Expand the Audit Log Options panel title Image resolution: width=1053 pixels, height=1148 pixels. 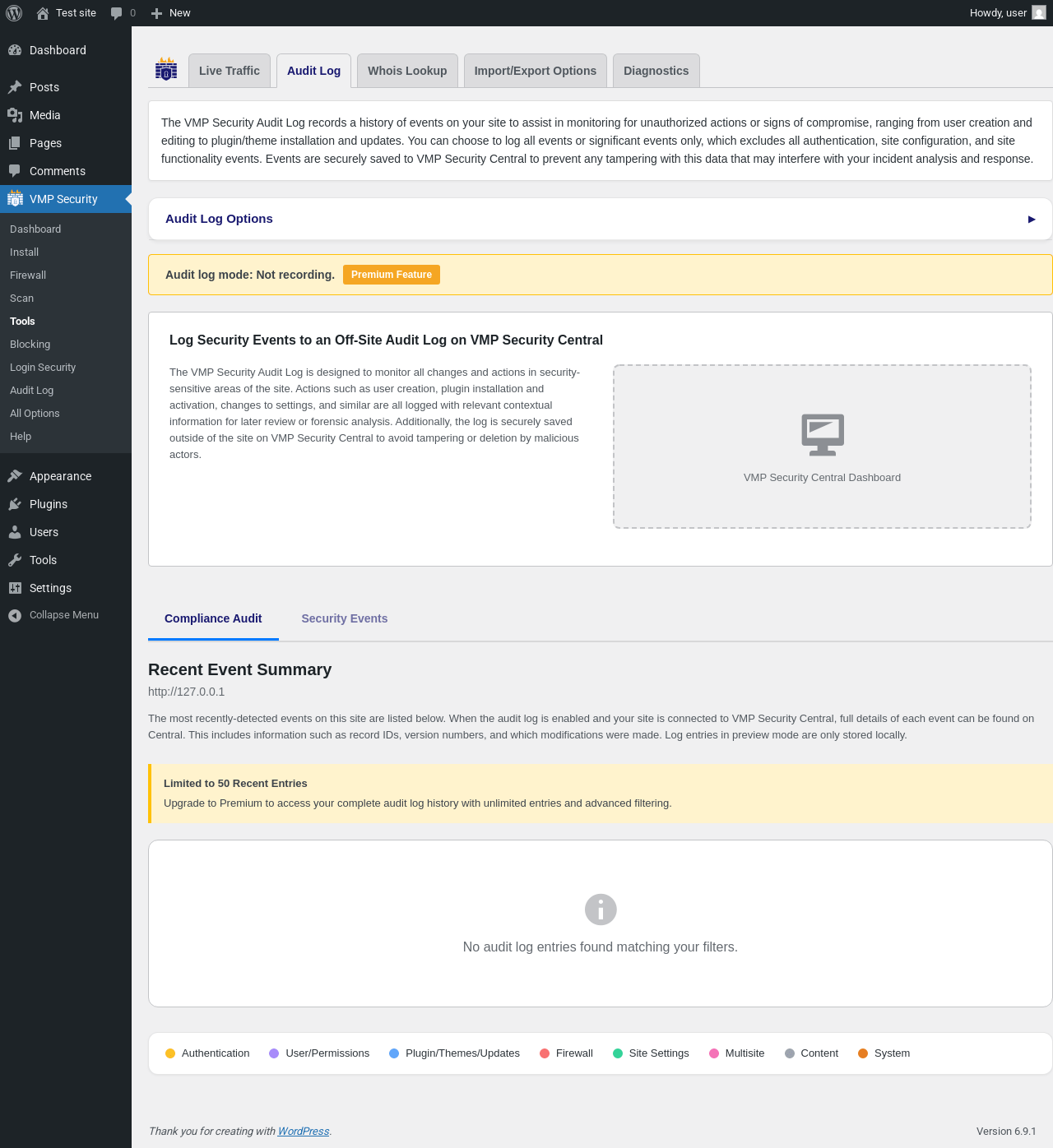point(219,219)
